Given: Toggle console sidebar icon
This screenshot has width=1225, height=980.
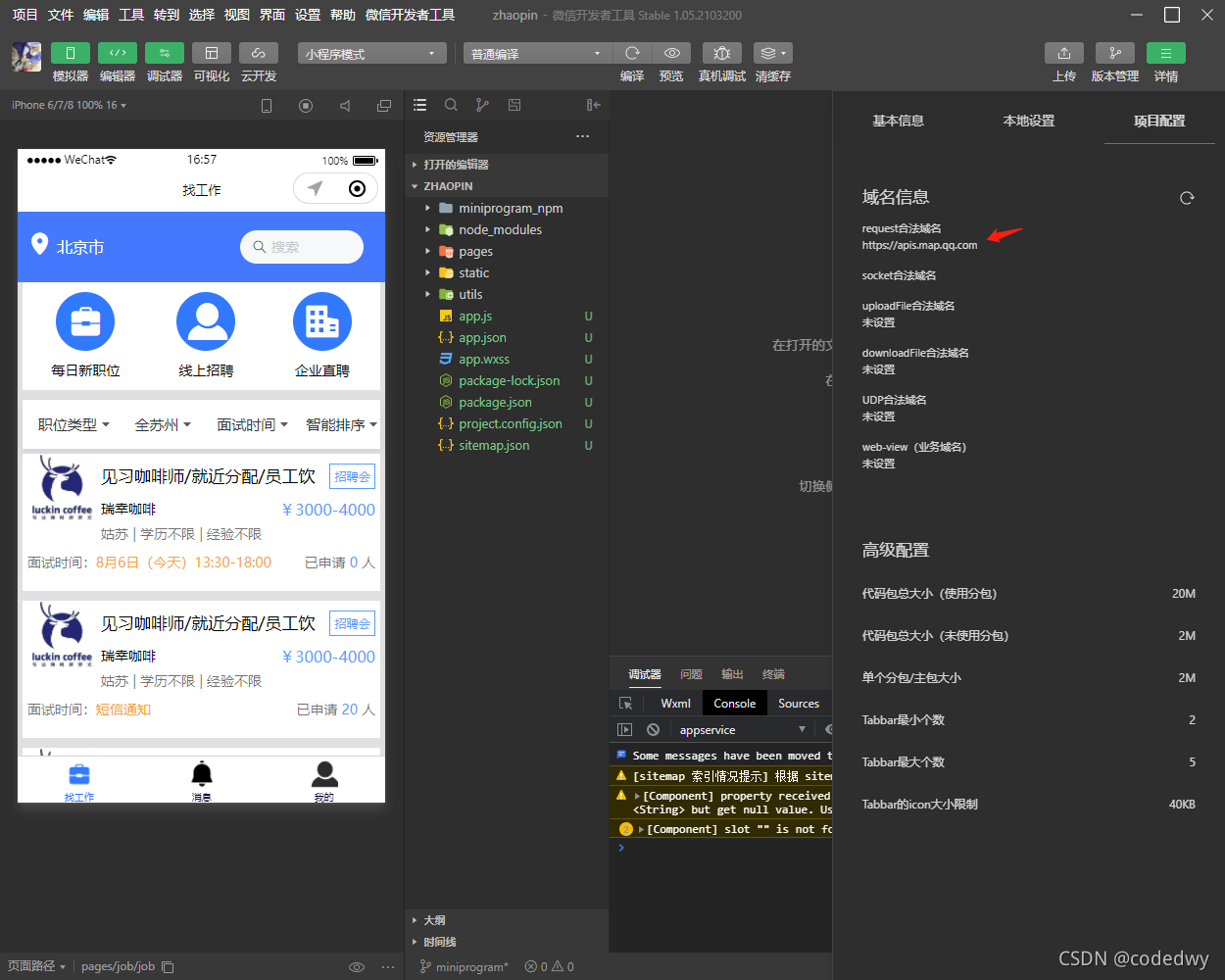Looking at the screenshot, I should (625, 729).
